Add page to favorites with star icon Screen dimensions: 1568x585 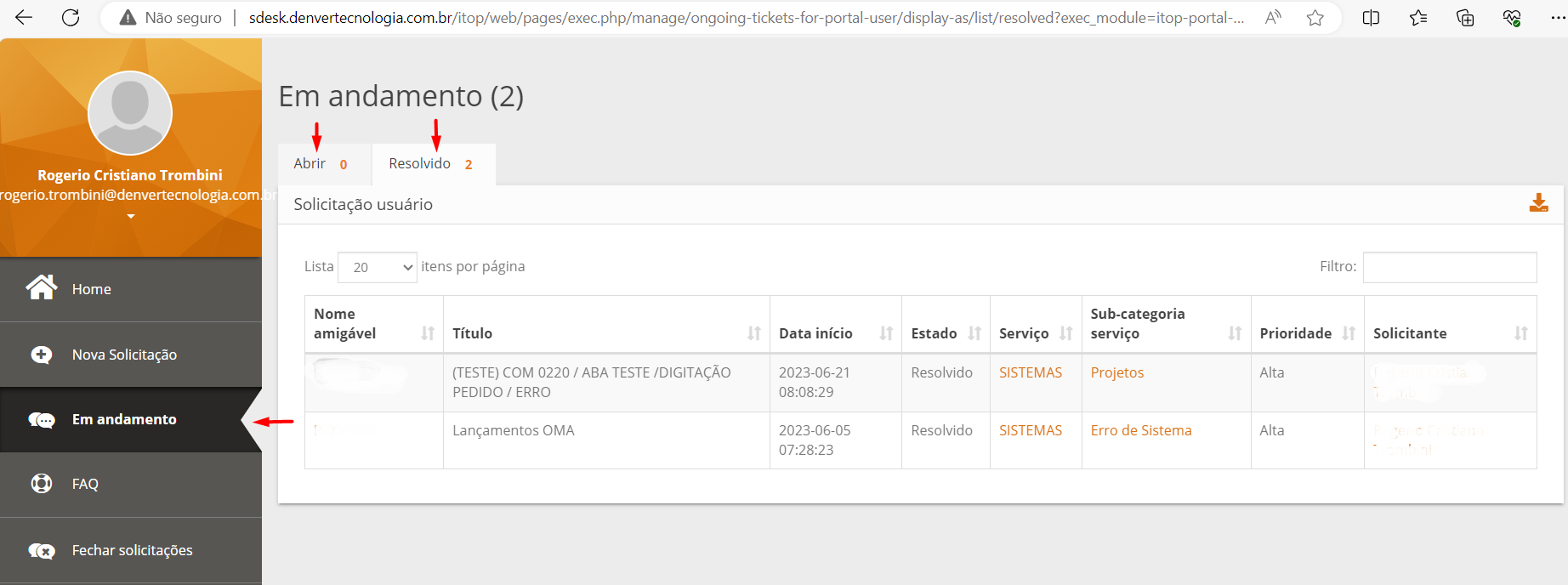pyautogui.click(x=1315, y=18)
